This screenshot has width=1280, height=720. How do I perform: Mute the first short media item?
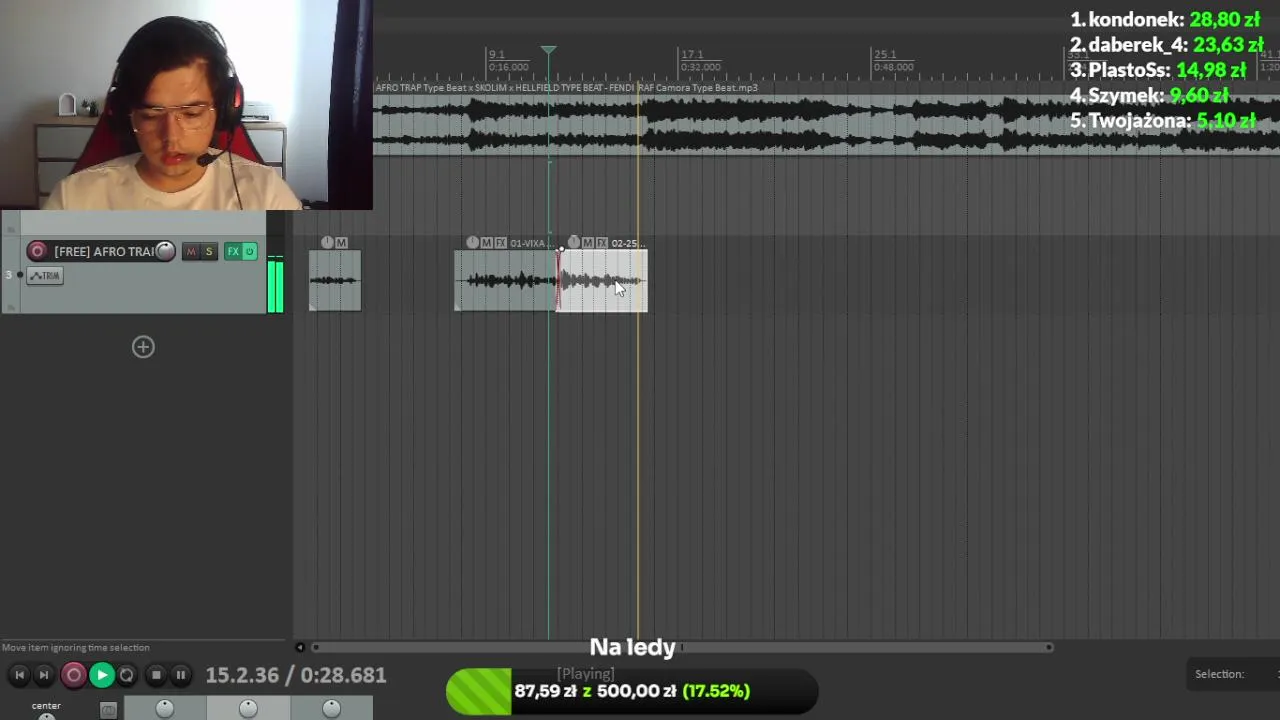pos(341,242)
